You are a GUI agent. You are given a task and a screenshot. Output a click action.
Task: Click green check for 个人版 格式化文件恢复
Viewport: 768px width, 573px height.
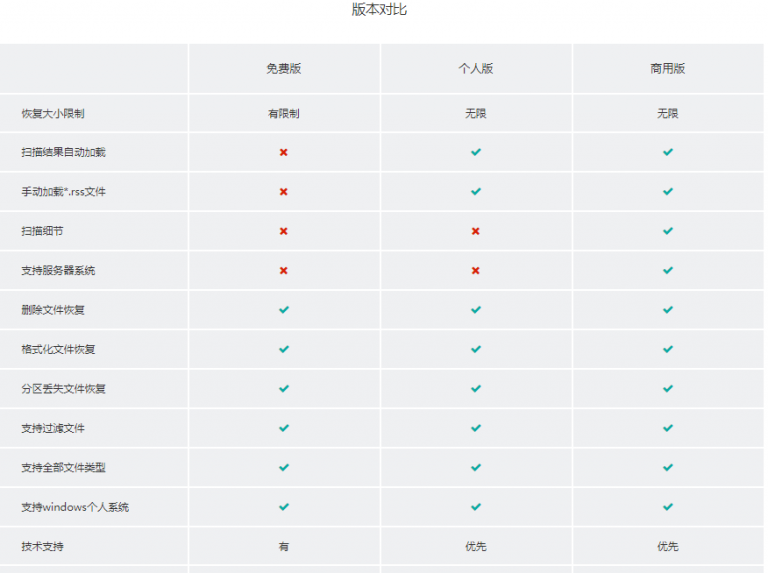pyautogui.click(x=476, y=349)
